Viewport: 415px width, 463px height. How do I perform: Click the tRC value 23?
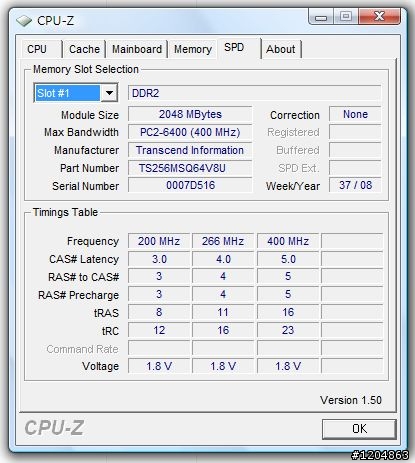coord(288,330)
